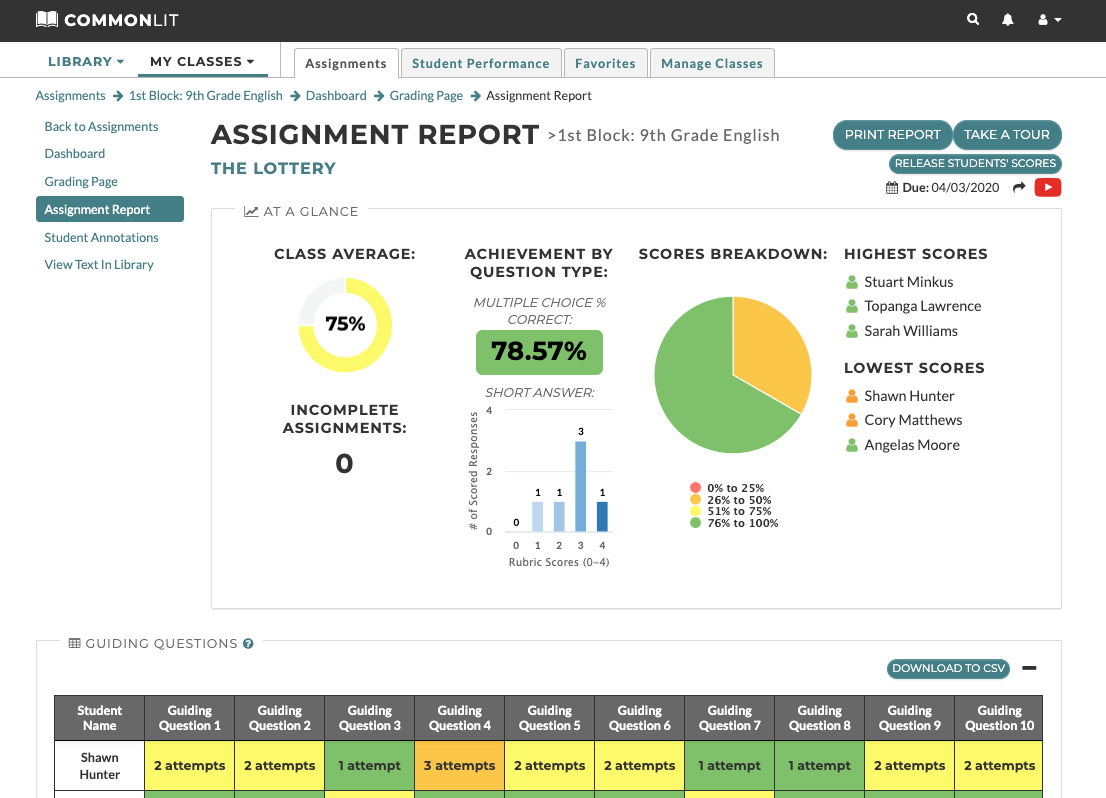
Task: Toggle the 0% to 25% legend swatch
Action: pyautogui.click(x=695, y=488)
